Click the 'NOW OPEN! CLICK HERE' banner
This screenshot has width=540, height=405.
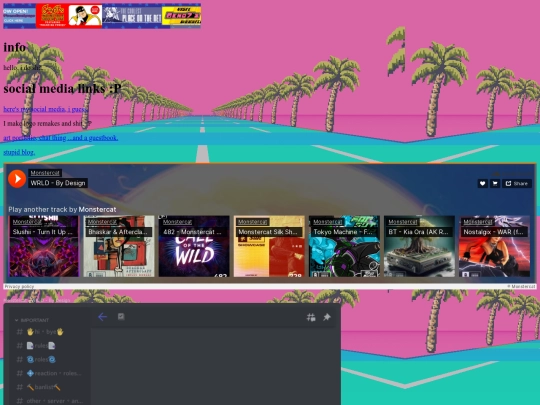point(19,16)
